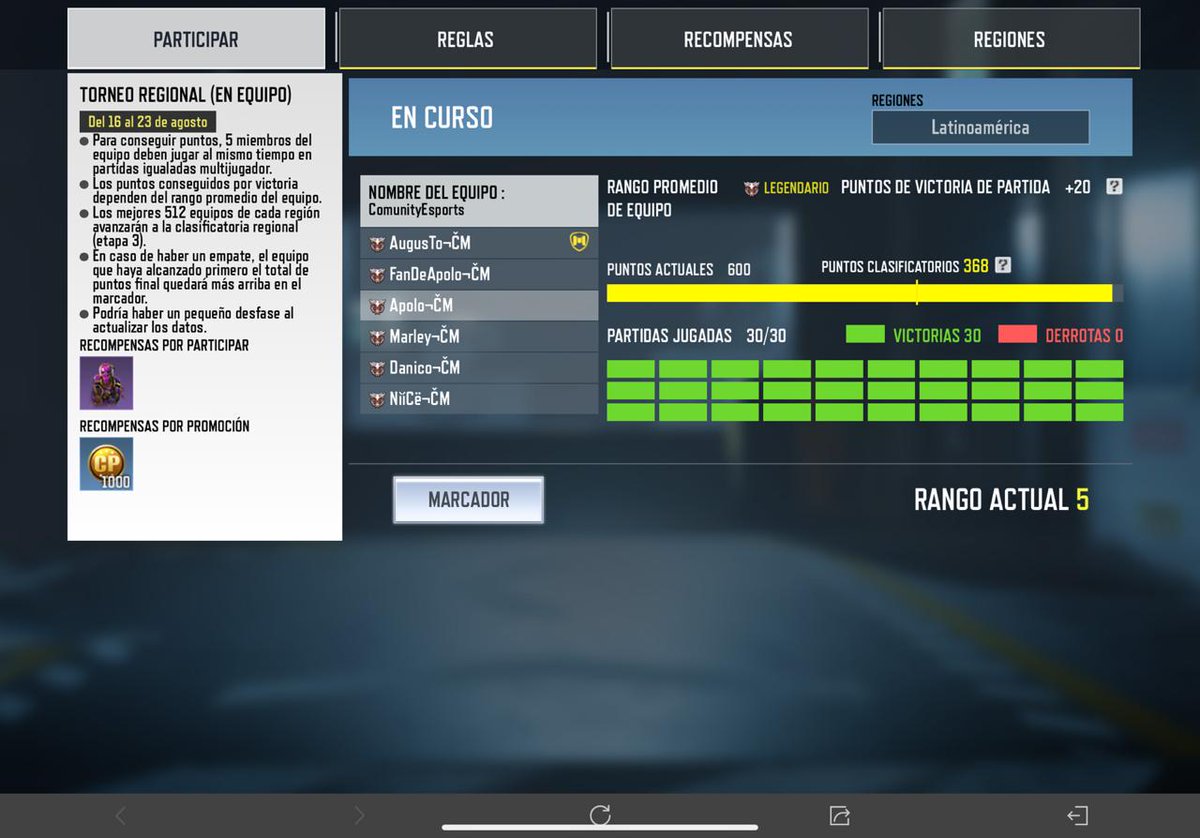Screen dimensions: 1200x838
Task: Click the 'PARTIDAS JUGADAS 30/30' text
Action: (x=696, y=336)
